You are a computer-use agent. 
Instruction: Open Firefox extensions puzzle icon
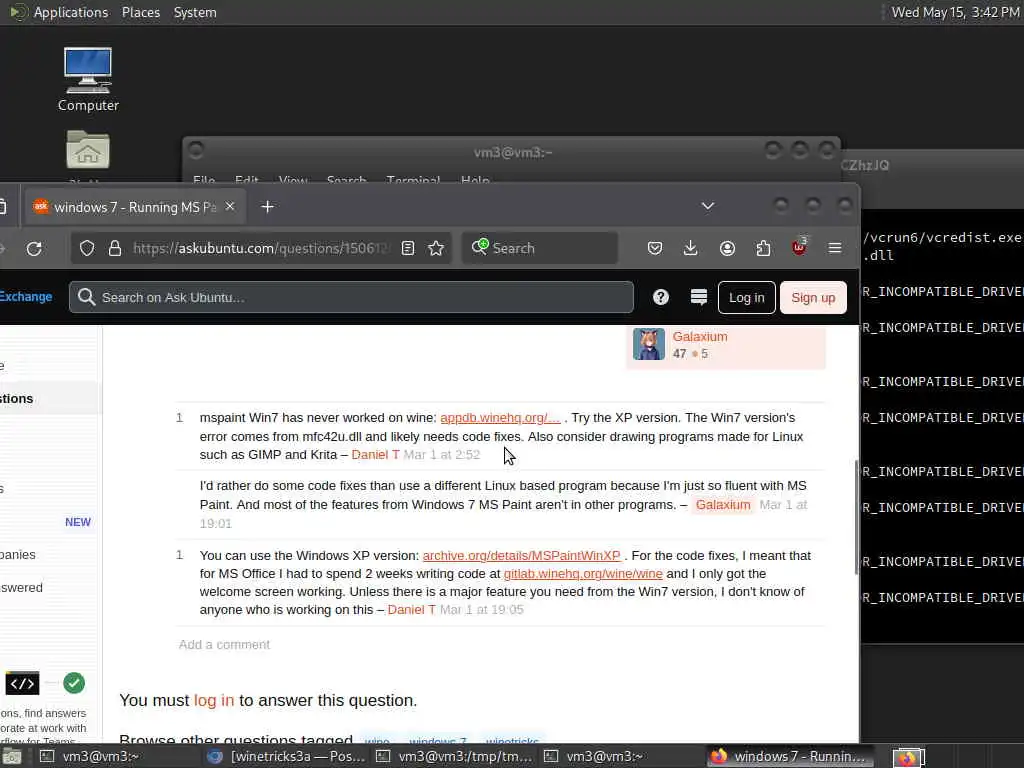[763, 248]
